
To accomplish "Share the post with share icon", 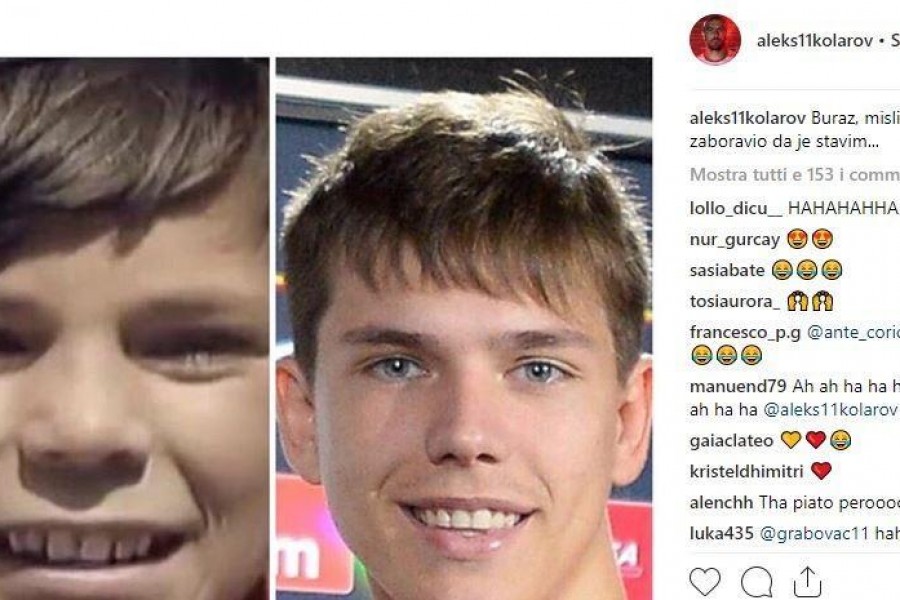I will [807, 582].
